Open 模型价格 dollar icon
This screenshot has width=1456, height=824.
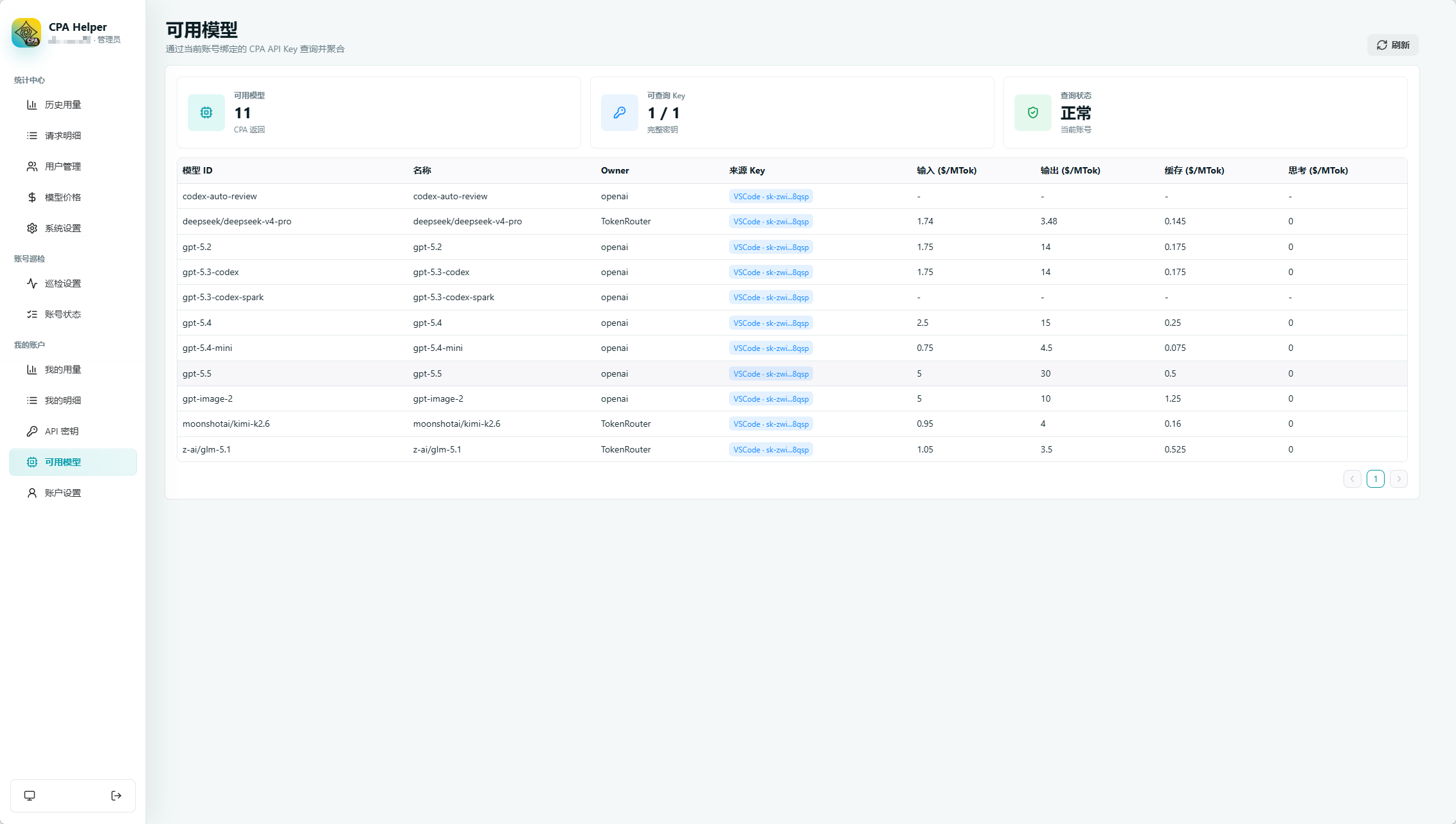(x=31, y=197)
